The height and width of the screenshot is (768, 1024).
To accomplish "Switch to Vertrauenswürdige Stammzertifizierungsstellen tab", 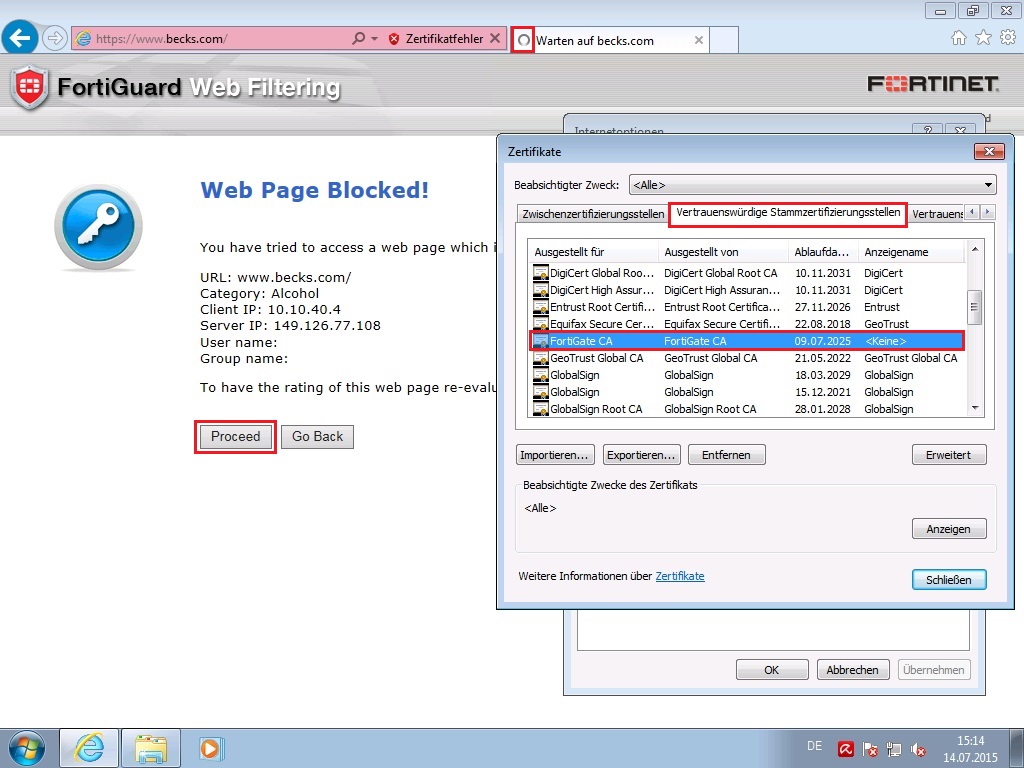I will tap(788, 213).
